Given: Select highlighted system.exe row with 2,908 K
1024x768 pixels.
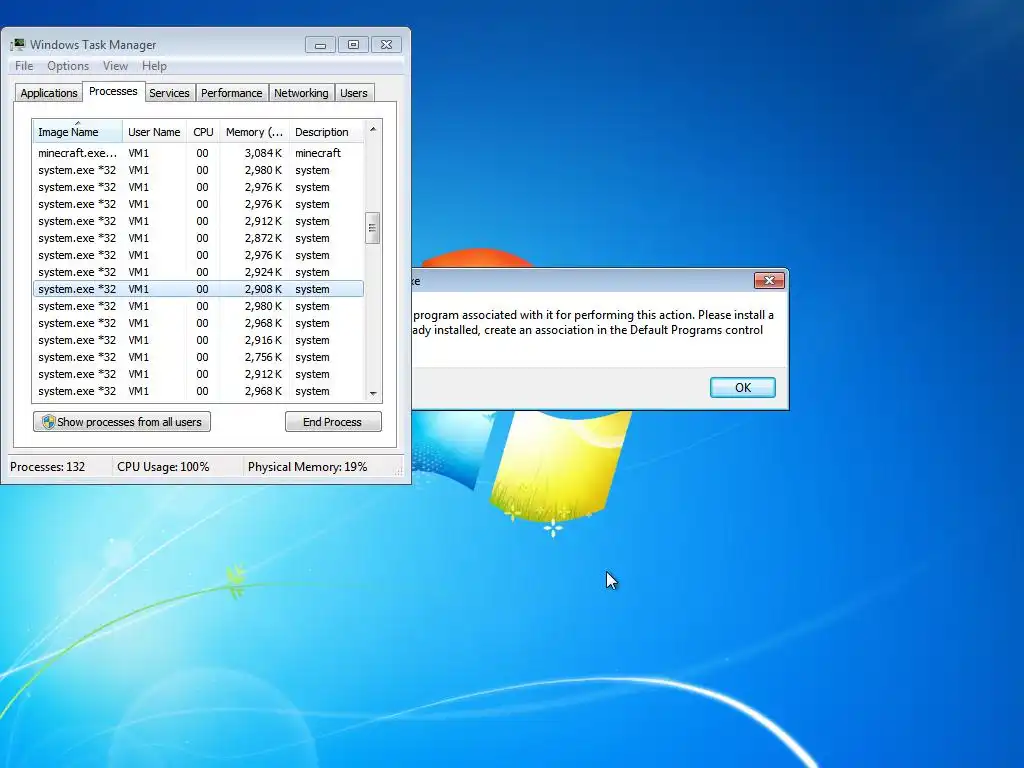Looking at the screenshot, I should [x=199, y=289].
